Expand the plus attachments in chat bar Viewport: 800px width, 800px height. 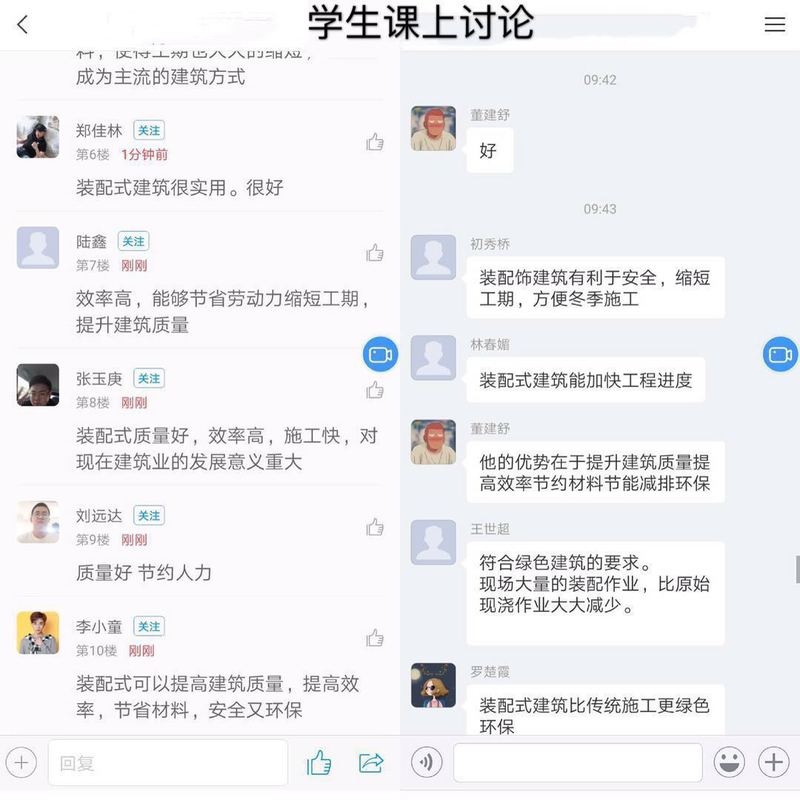click(x=773, y=763)
